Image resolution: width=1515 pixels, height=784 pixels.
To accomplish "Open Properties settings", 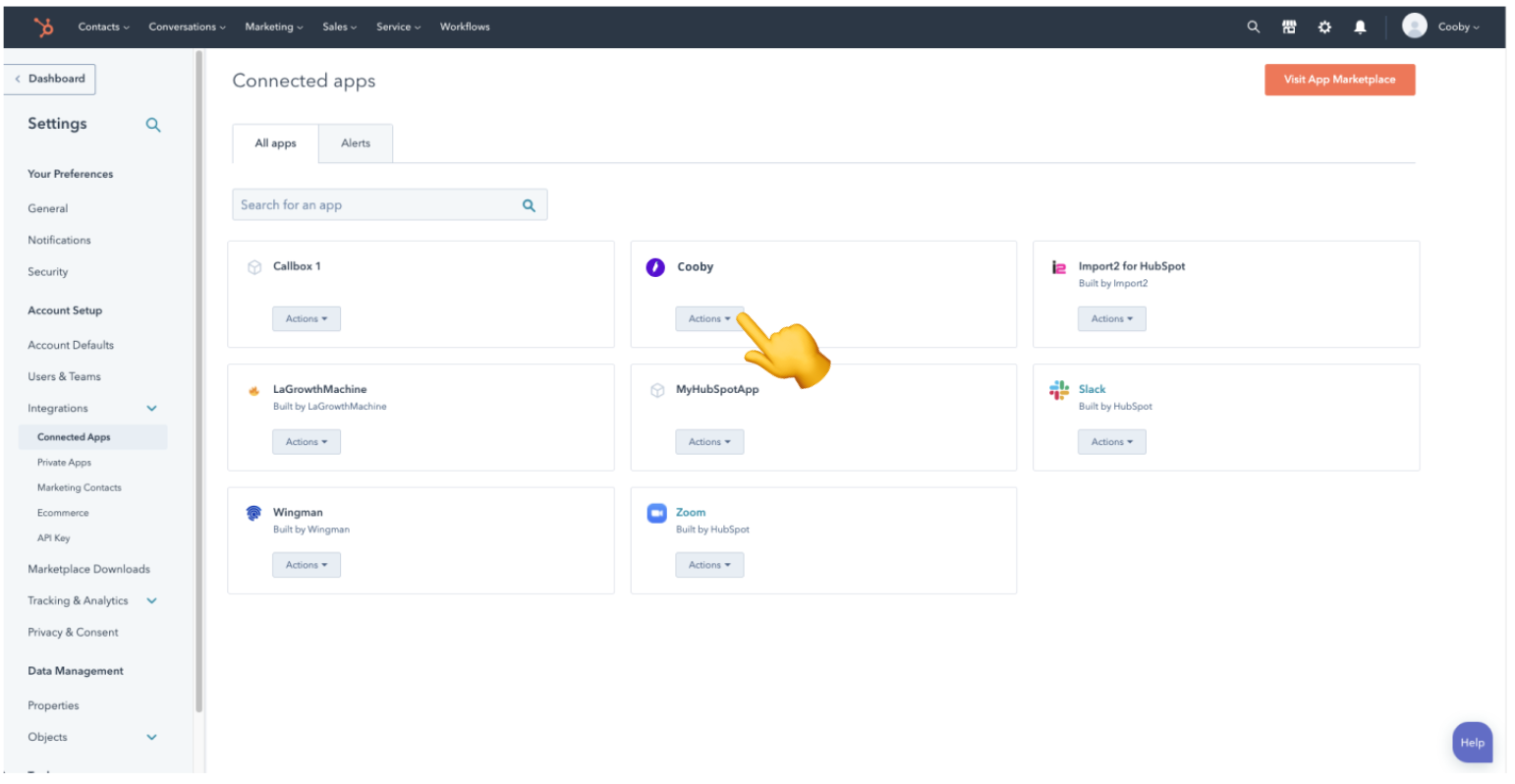I will (53, 705).
